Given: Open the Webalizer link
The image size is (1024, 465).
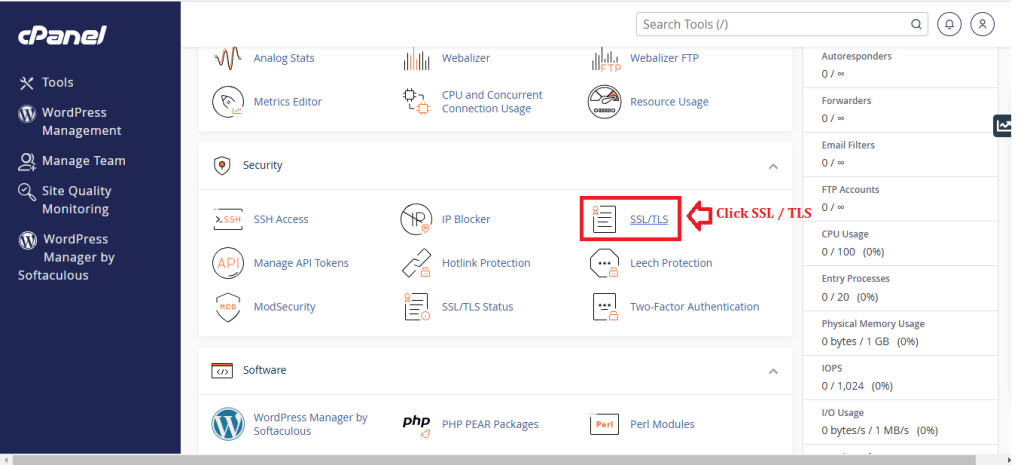Looking at the screenshot, I should (466, 58).
